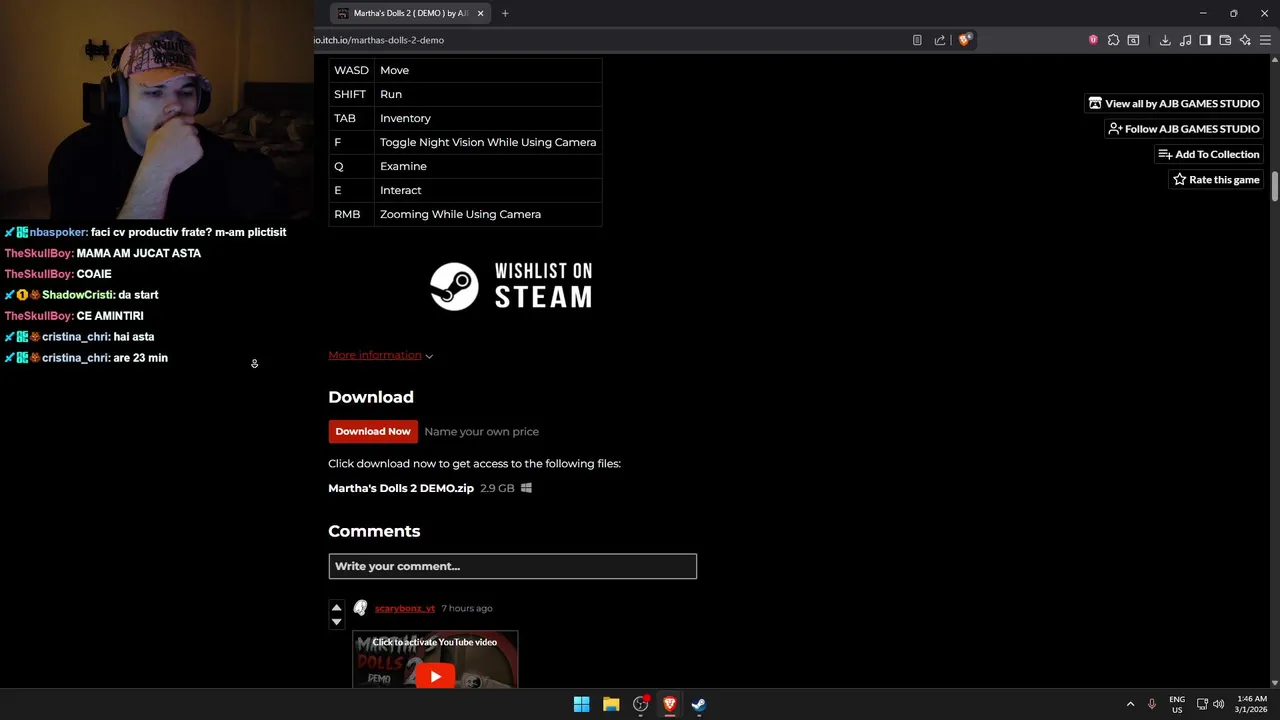Click ShadowCristi's chat message 'da start'
Image resolution: width=1280 pixels, height=720 pixels.
pyautogui.click(x=138, y=295)
